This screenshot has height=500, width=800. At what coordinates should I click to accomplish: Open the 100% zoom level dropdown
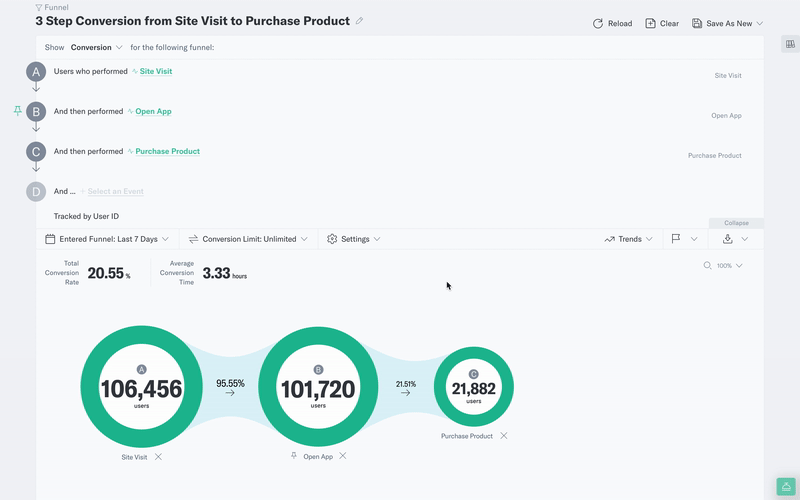[x=730, y=265]
